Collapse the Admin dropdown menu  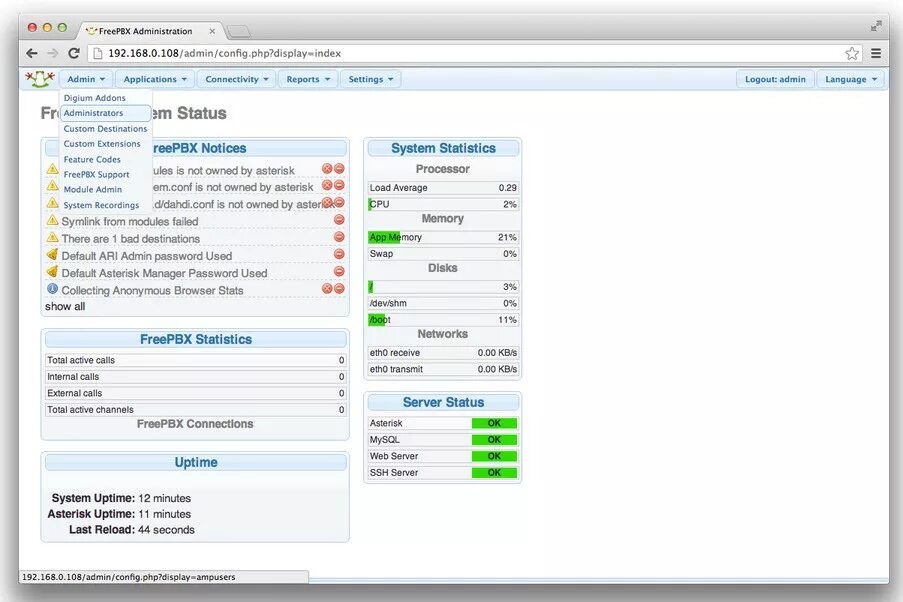(x=86, y=79)
